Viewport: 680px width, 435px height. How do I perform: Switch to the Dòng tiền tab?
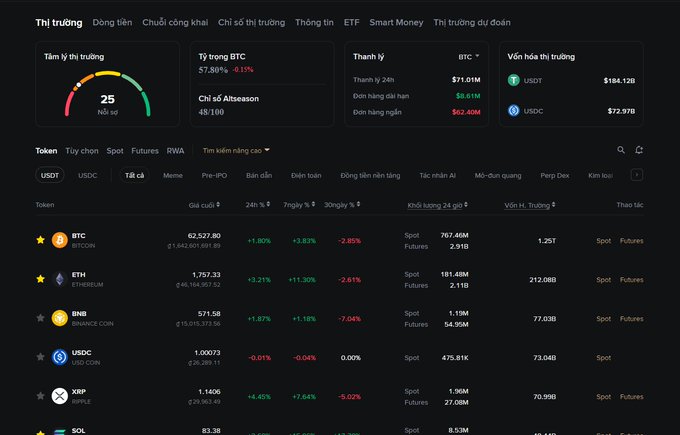pos(112,23)
